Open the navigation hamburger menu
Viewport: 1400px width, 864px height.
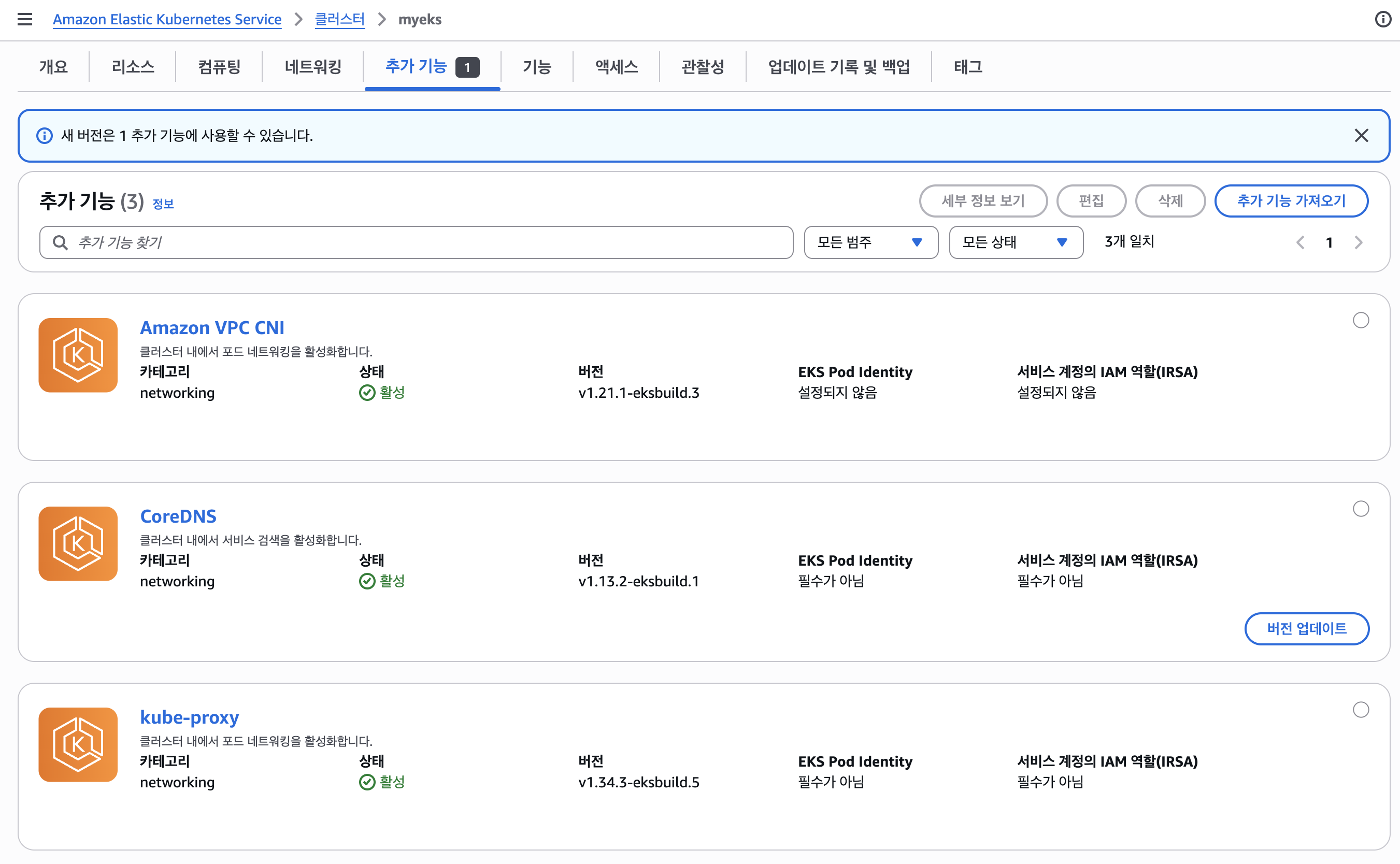(24, 19)
